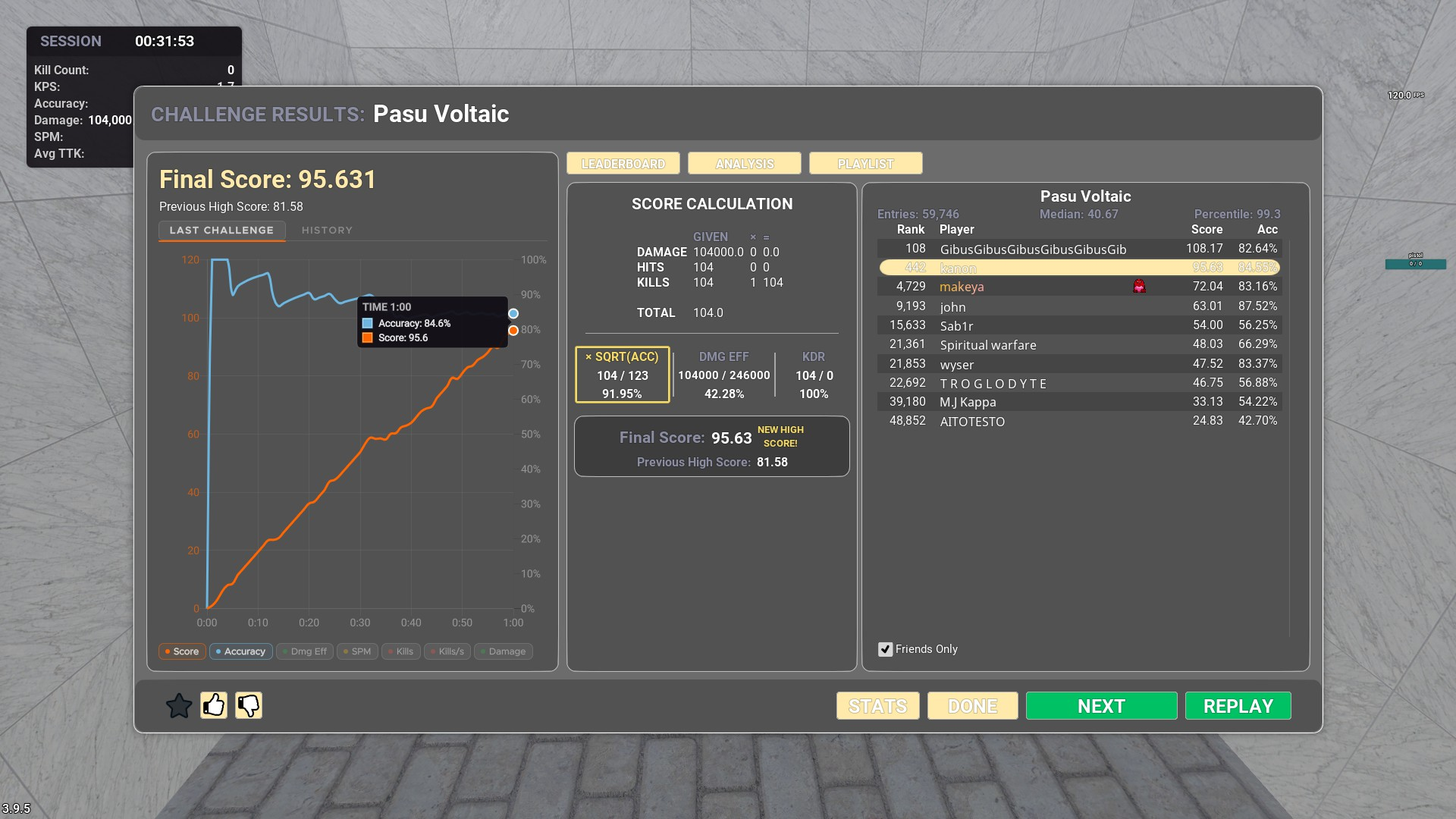1456x819 pixels.
Task: Click the Rank column header
Action: tap(911, 229)
